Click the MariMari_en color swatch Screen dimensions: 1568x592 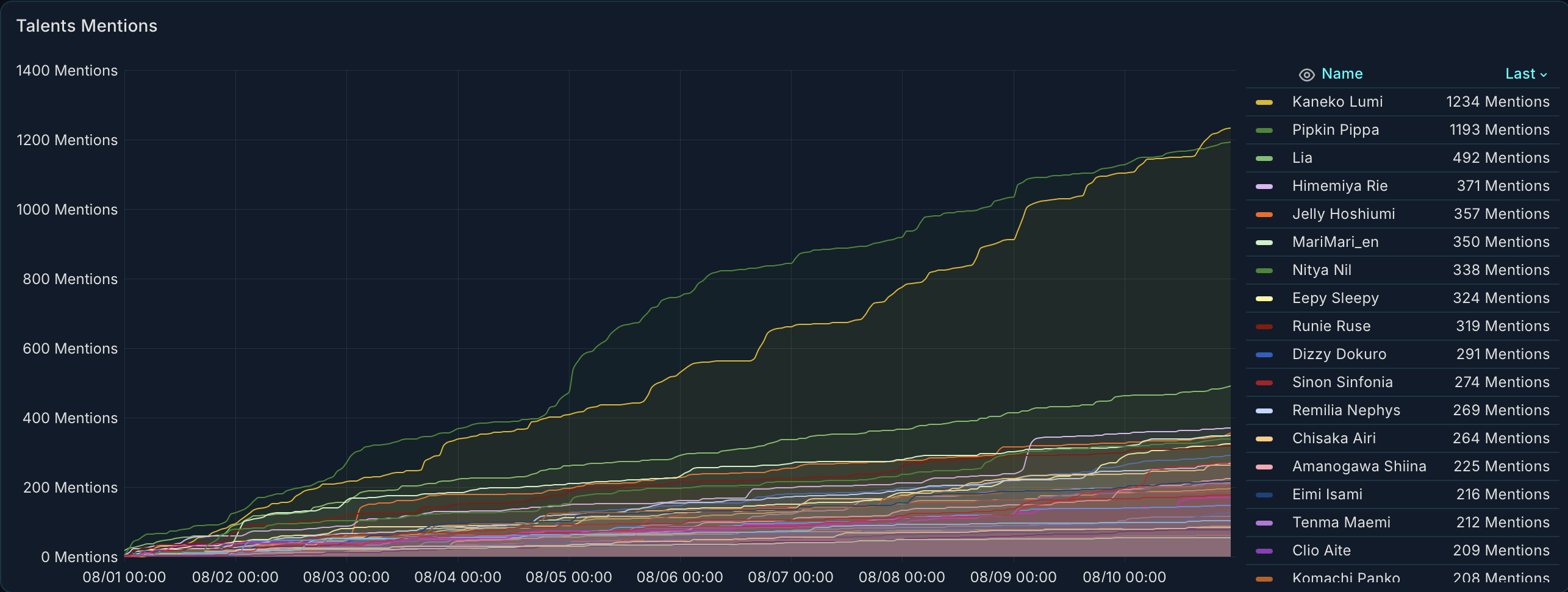[x=1264, y=243]
